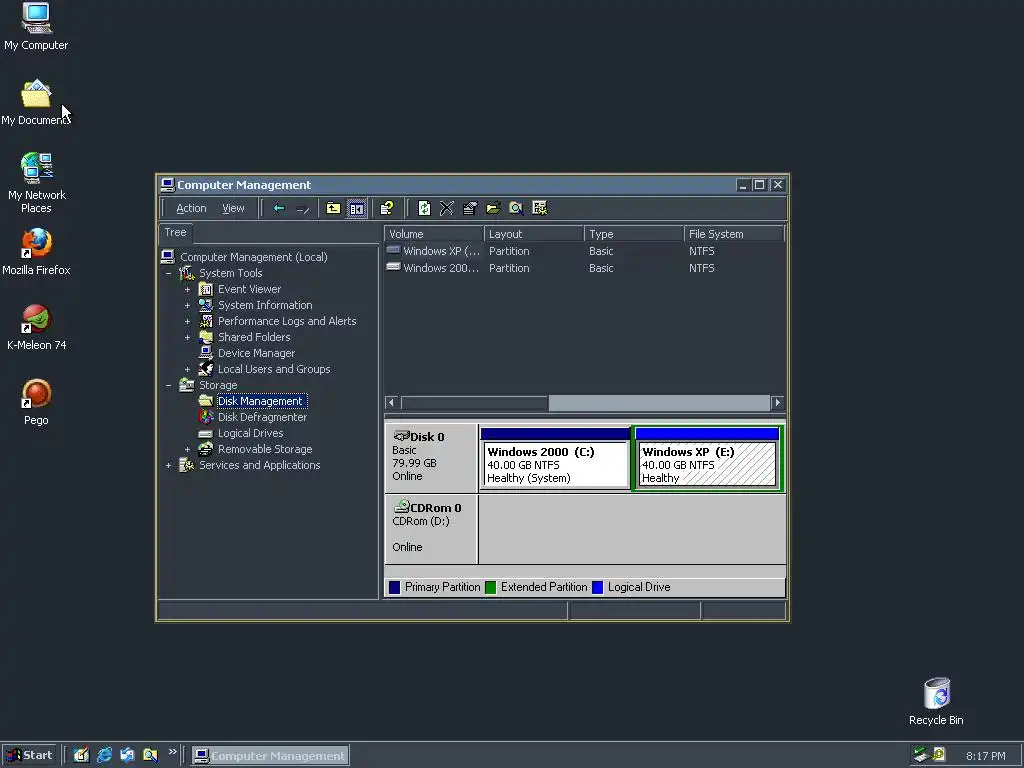
Task: Click the Event Viewer icon in the tree
Action: tap(206, 289)
